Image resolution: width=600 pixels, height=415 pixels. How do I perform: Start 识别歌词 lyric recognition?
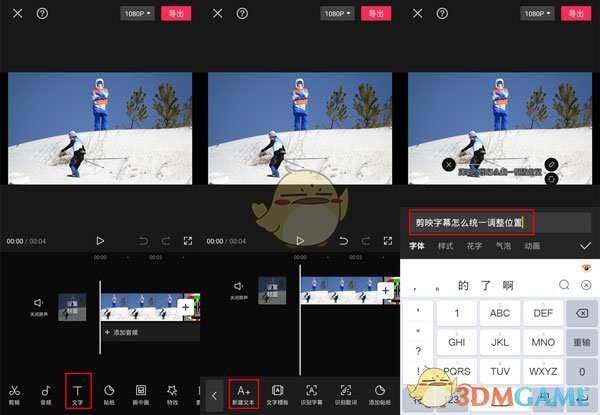click(346, 393)
